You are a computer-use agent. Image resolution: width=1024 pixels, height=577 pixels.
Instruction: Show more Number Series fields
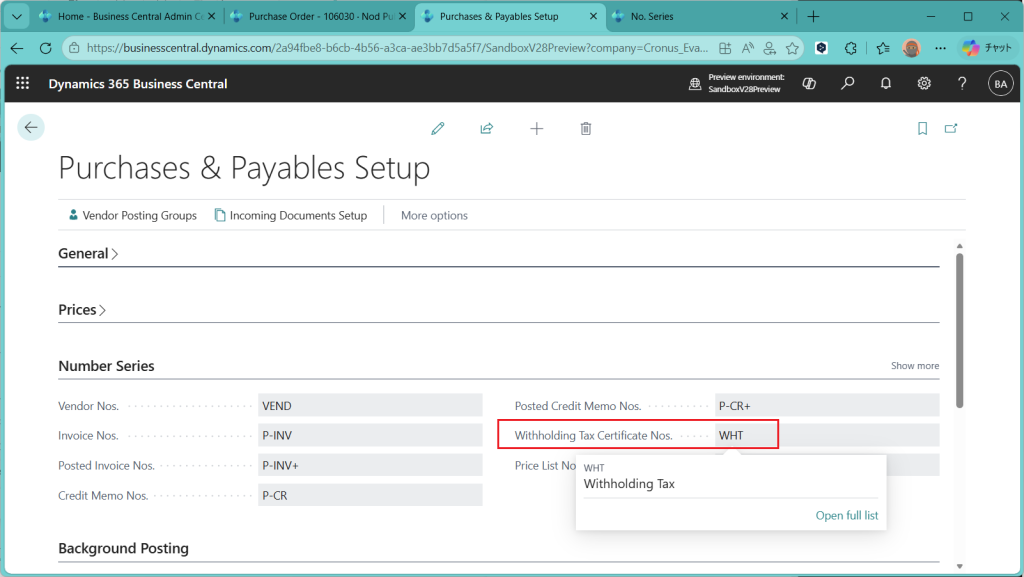tap(914, 366)
